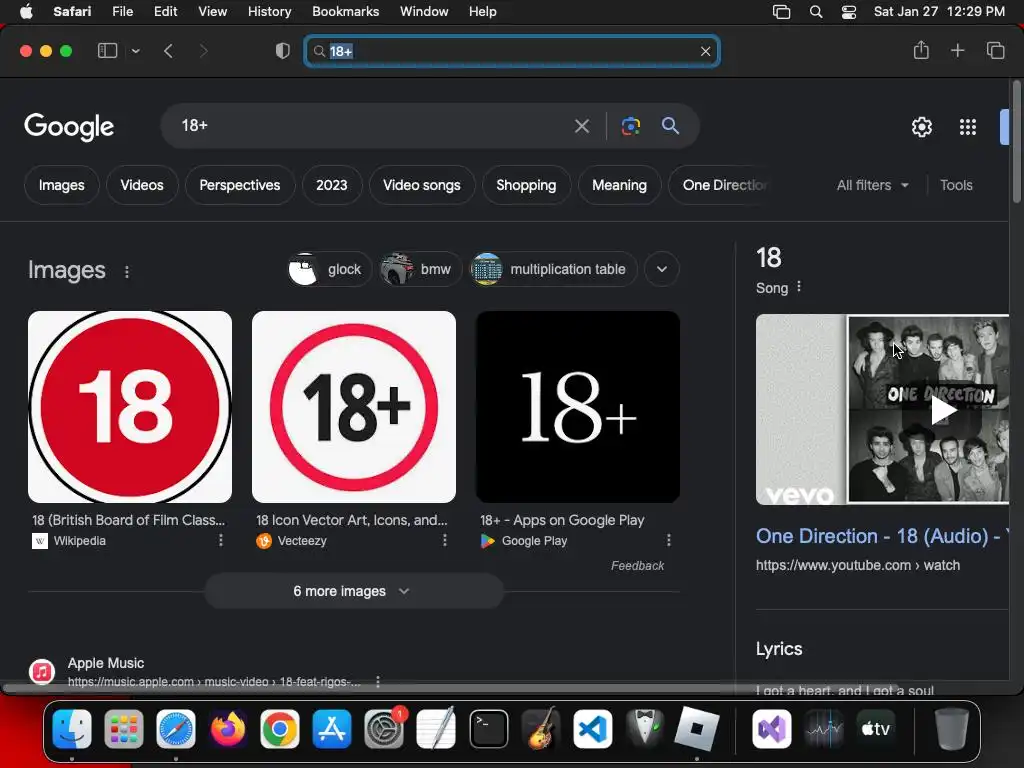Clear the Safari address bar text
This screenshot has height=768, width=1024.
705,51
